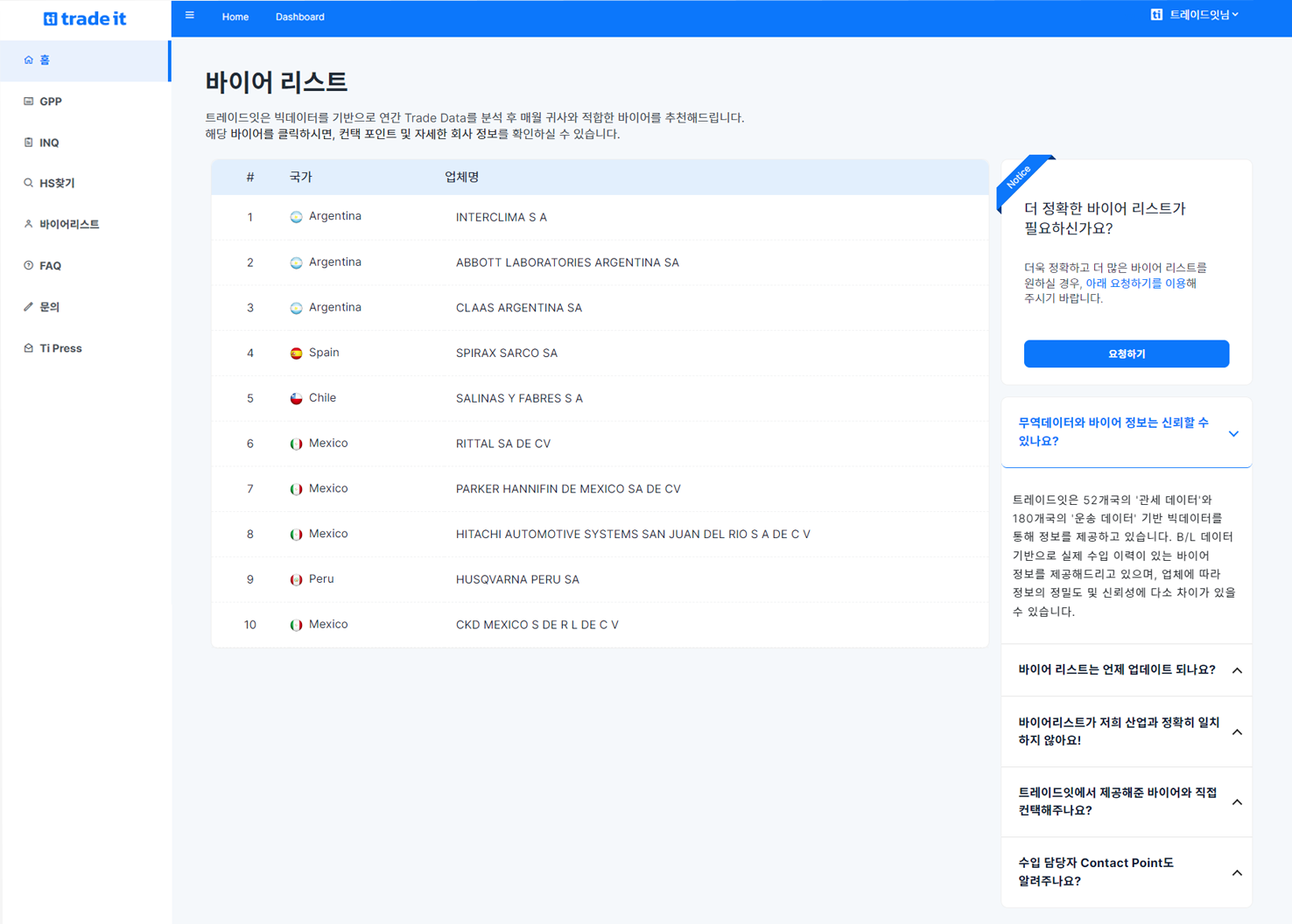1292x924 pixels.
Task: Click Dashboard in the top navigation
Action: coord(299,17)
